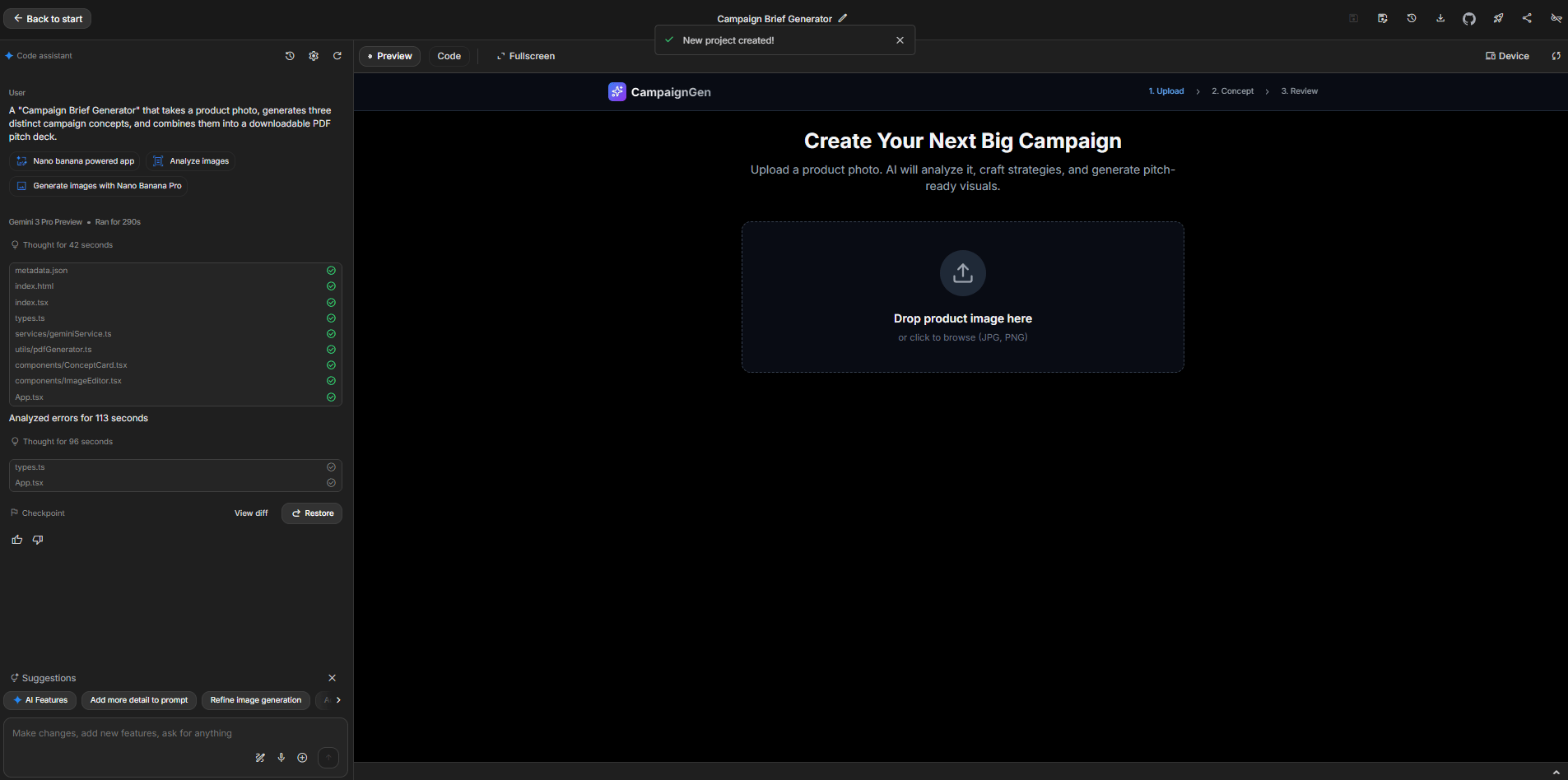Restore the checkpoint
The image size is (1568, 780).
coord(312,513)
